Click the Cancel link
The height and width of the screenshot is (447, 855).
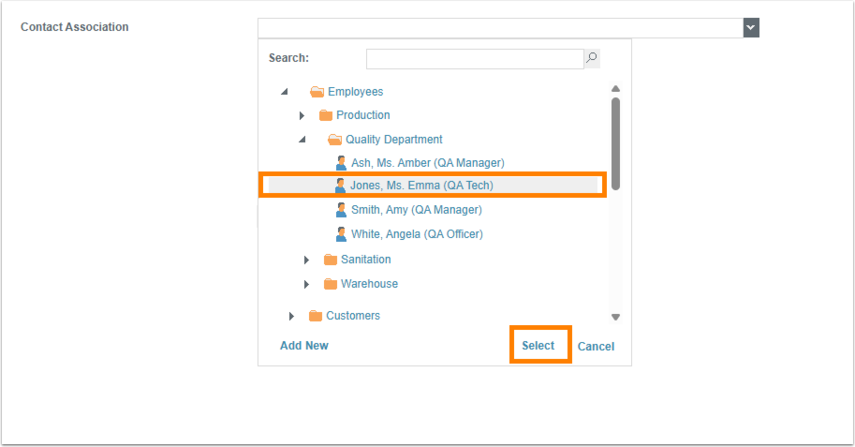tap(596, 347)
